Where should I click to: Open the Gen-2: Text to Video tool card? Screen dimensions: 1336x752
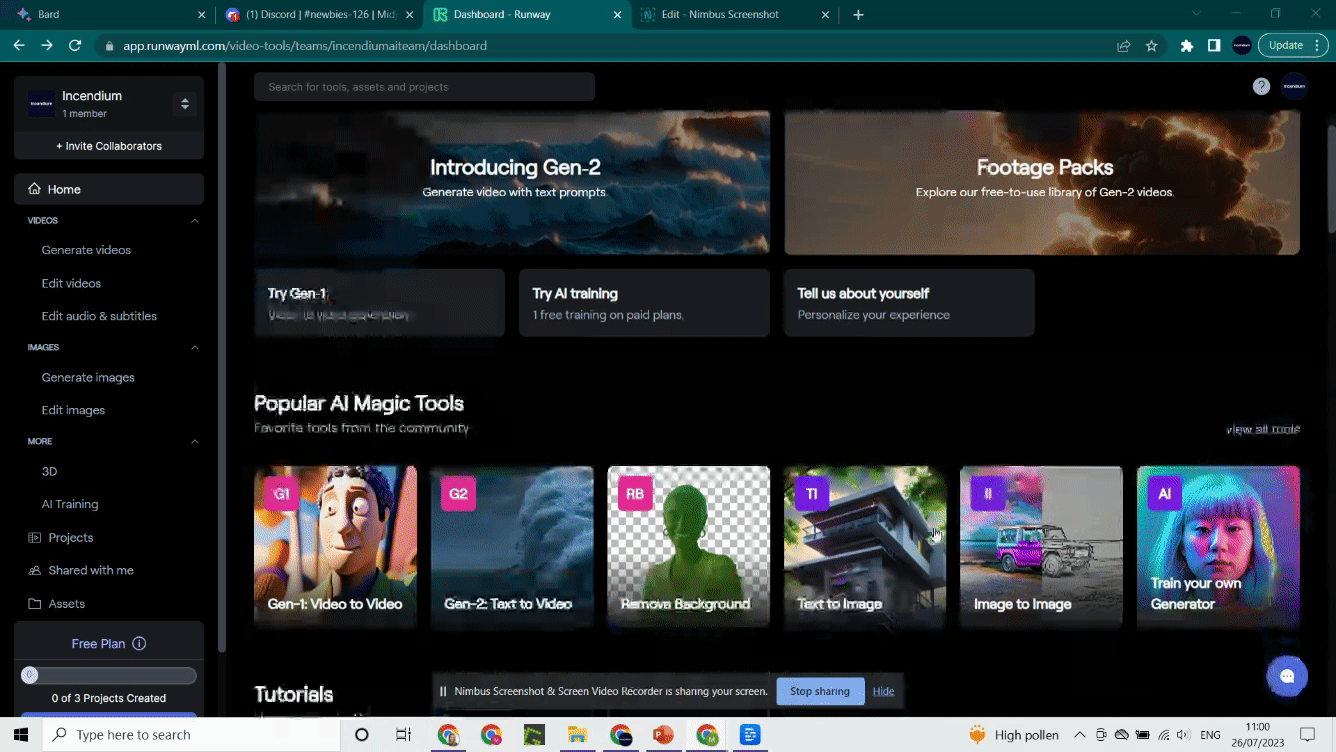coord(512,546)
